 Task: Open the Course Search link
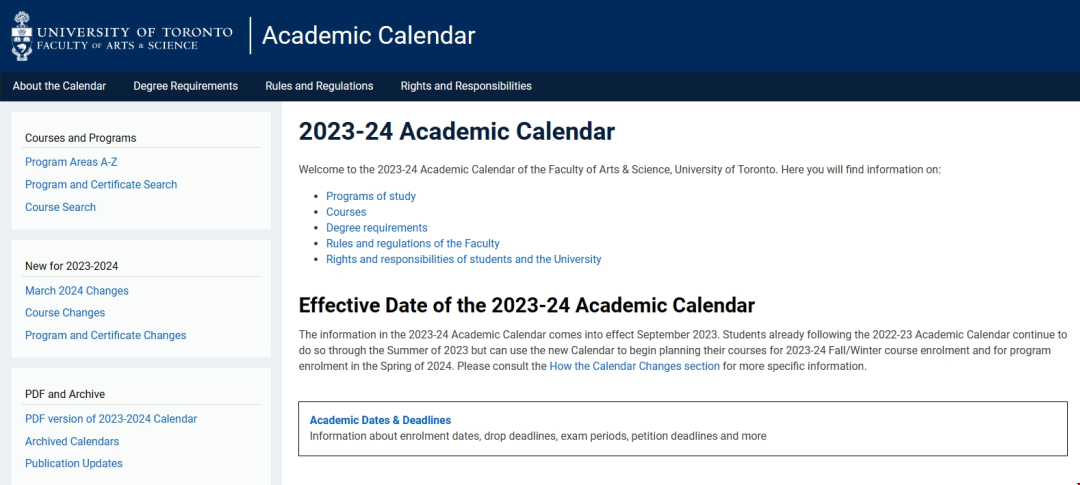coord(60,207)
